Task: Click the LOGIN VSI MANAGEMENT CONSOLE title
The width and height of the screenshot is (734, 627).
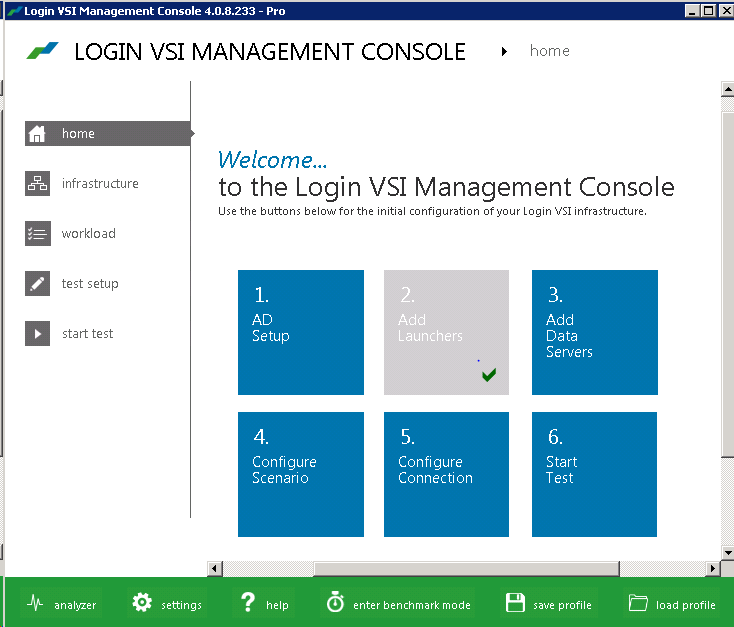Action: coord(270,52)
